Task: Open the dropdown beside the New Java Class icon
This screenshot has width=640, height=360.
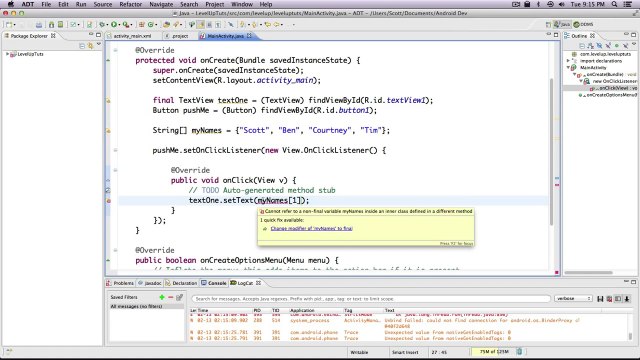Action: tap(156, 25)
